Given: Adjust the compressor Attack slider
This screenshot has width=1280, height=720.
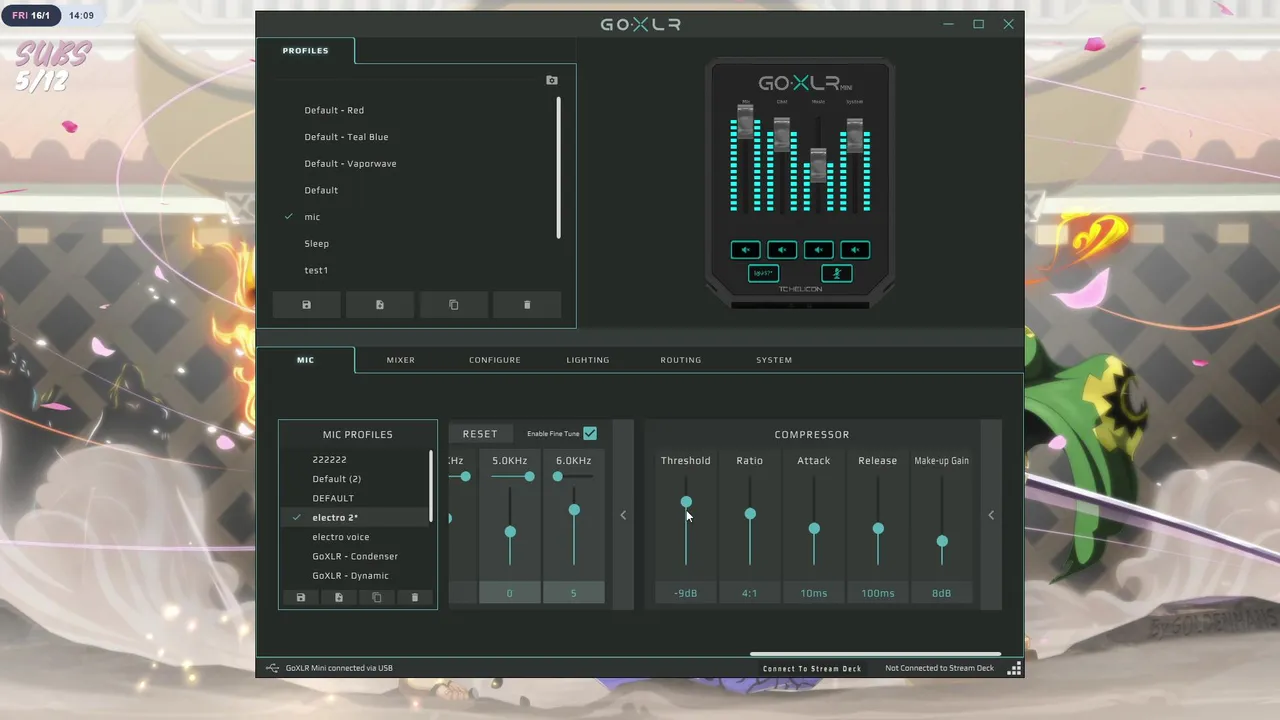Looking at the screenshot, I should coord(814,528).
